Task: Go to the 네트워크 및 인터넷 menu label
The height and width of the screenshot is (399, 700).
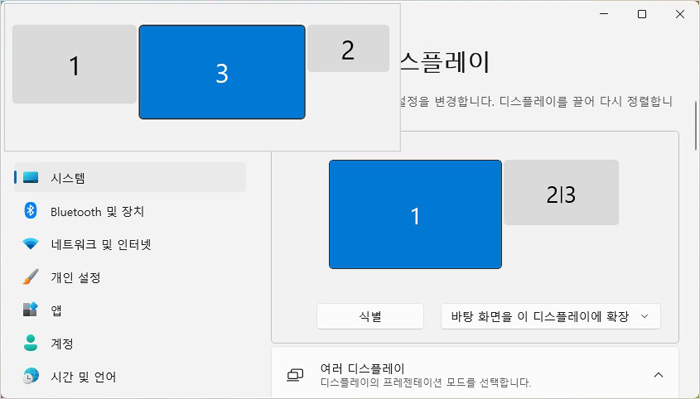Action: [x=101, y=244]
